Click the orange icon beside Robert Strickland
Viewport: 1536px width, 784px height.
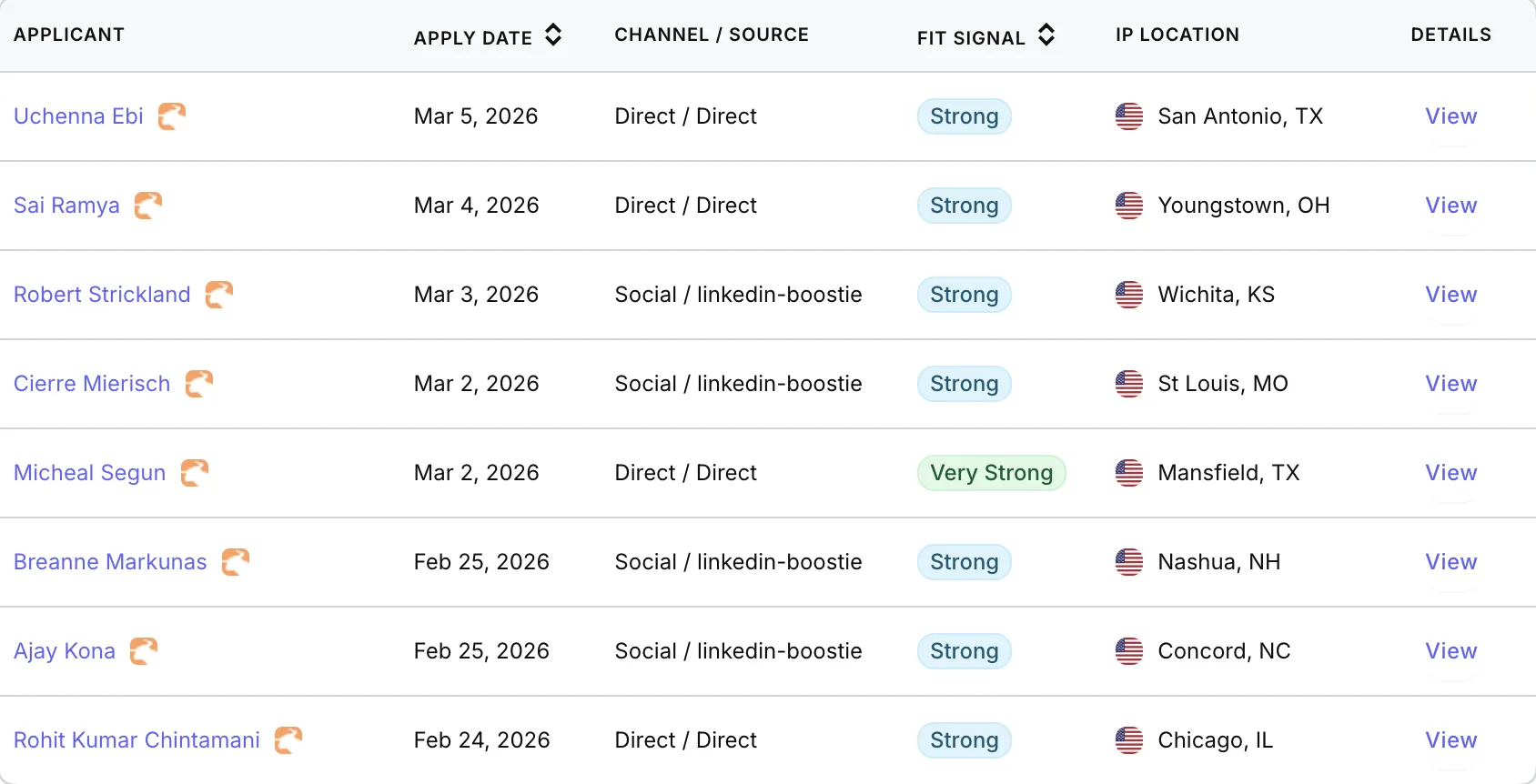(219, 295)
